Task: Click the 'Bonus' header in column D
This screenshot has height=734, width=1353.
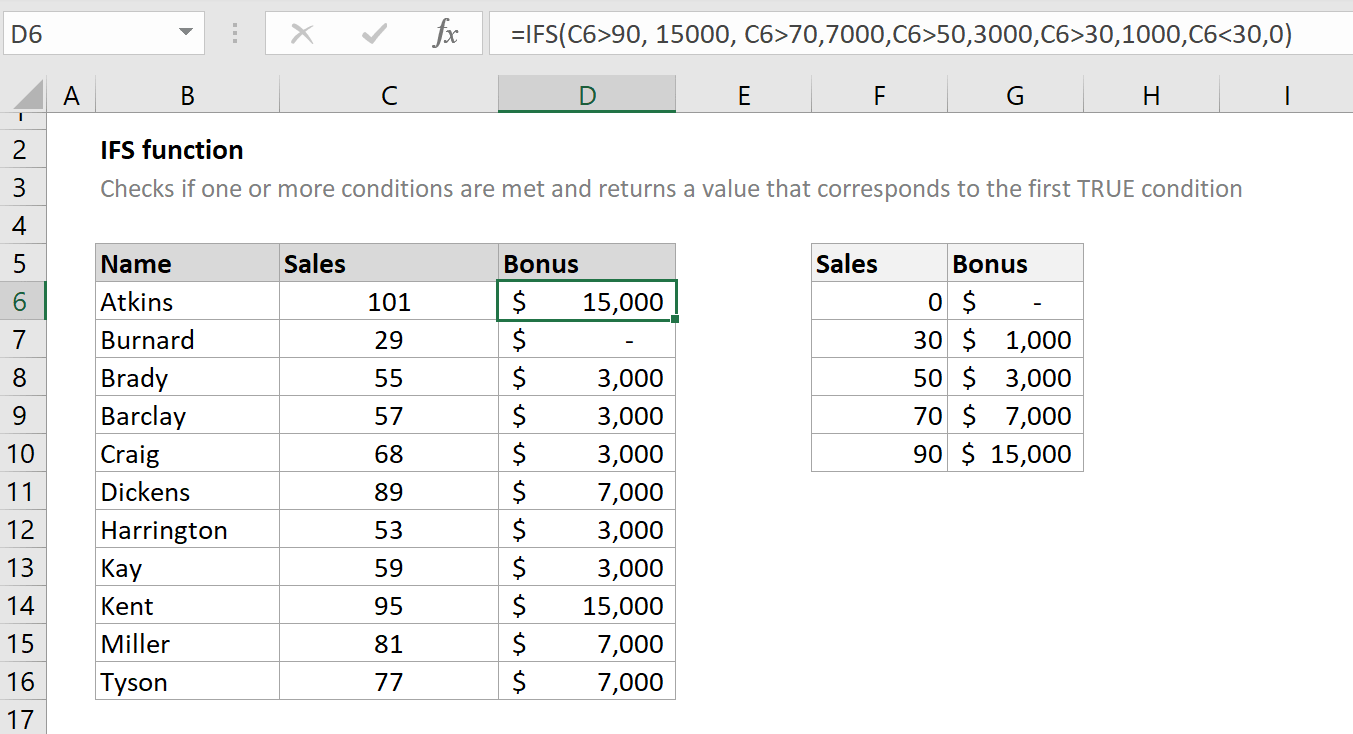Action: tap(587, 264)
